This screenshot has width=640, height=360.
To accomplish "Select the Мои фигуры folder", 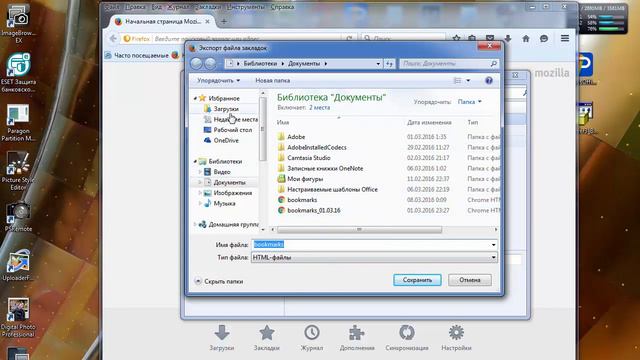I will coord(305,179).
